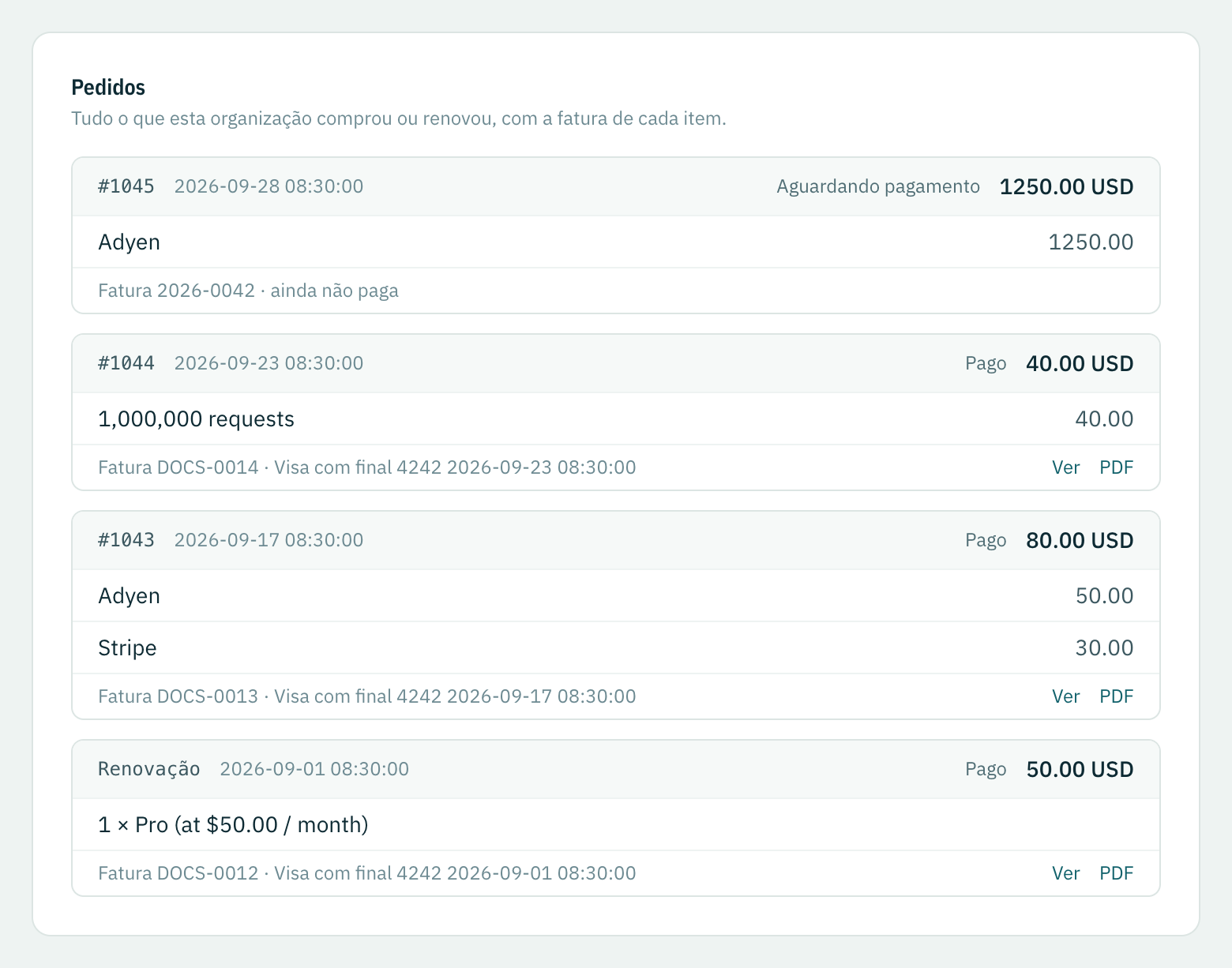The height and width of the screenshot is (968, 1232).
Task: Click Fatura DOCS-0012 Visa payment text
Action: click(x=366, y=873)
